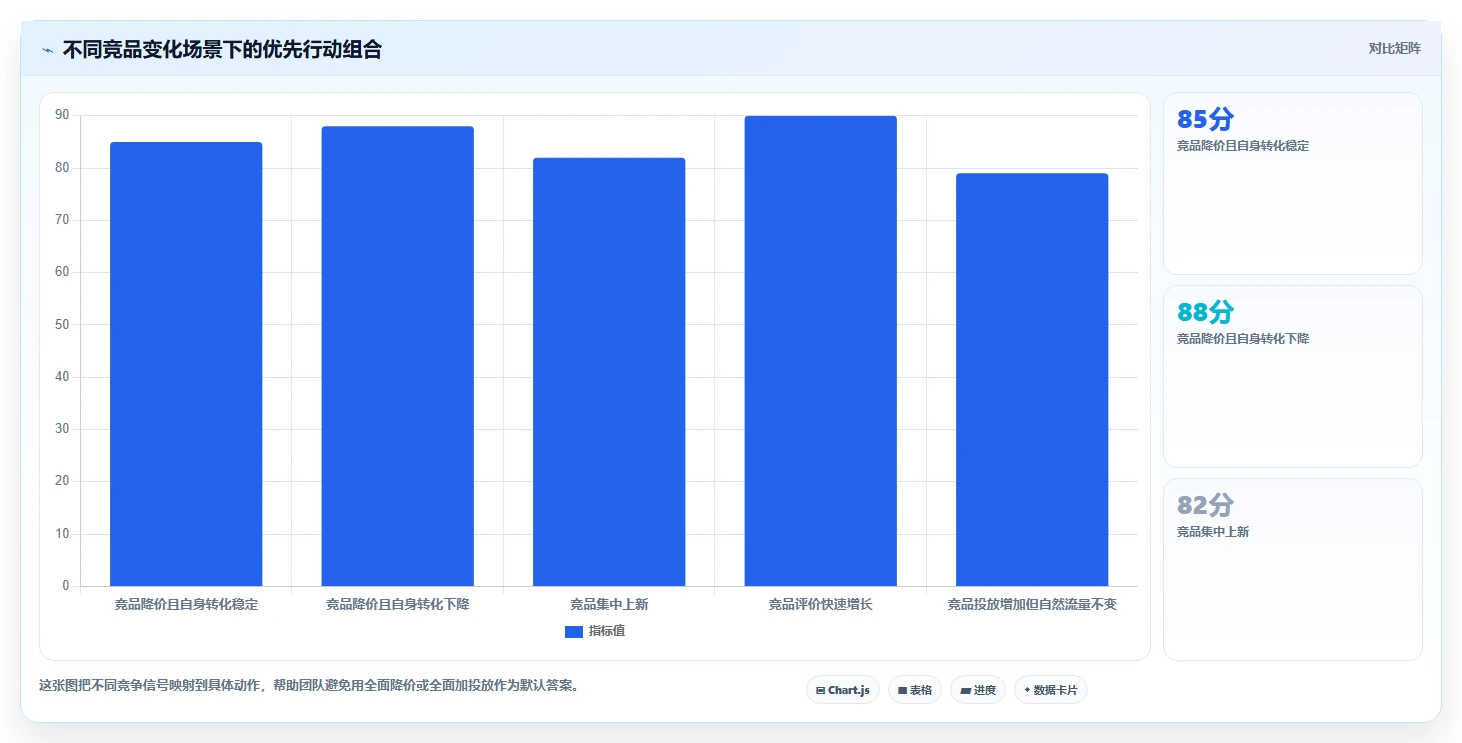This screenshot has height=743, width=1462.
Task: Click the bar for 竞品降价且自身转化稳定
Action: [x=186, y=364]
